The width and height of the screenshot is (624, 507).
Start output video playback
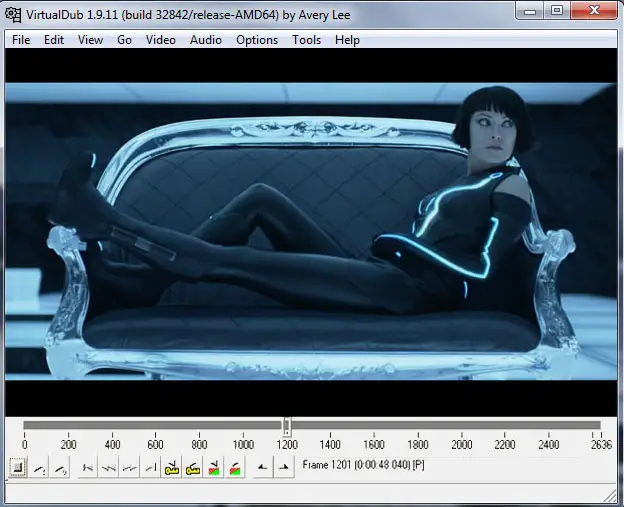[x=60, y=467]
